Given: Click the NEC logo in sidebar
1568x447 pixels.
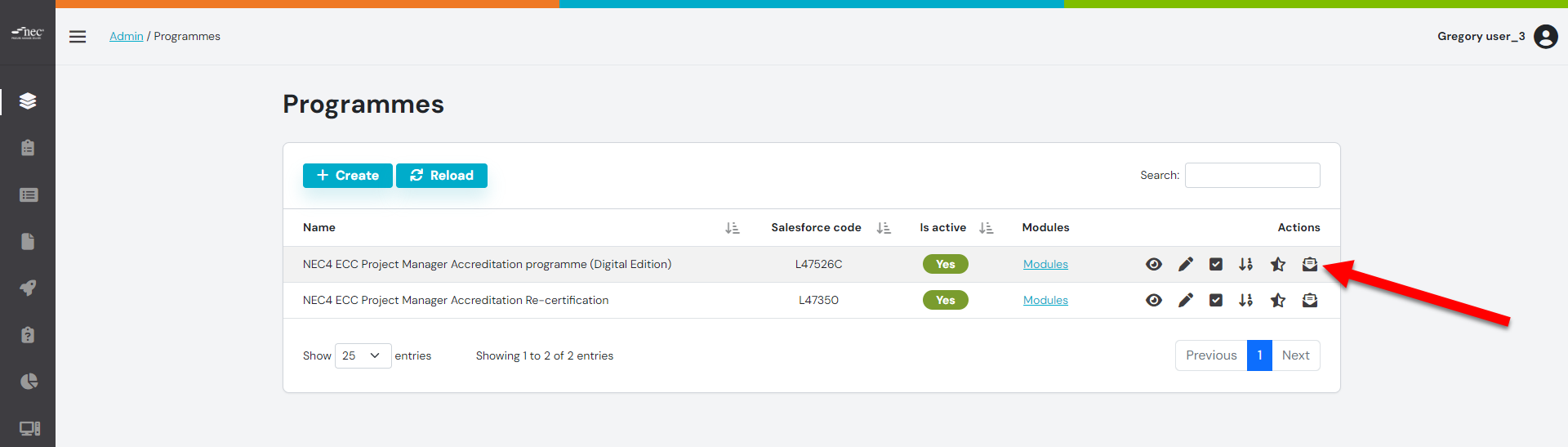Looking at the screenshot, I should [x=28, y=33].
